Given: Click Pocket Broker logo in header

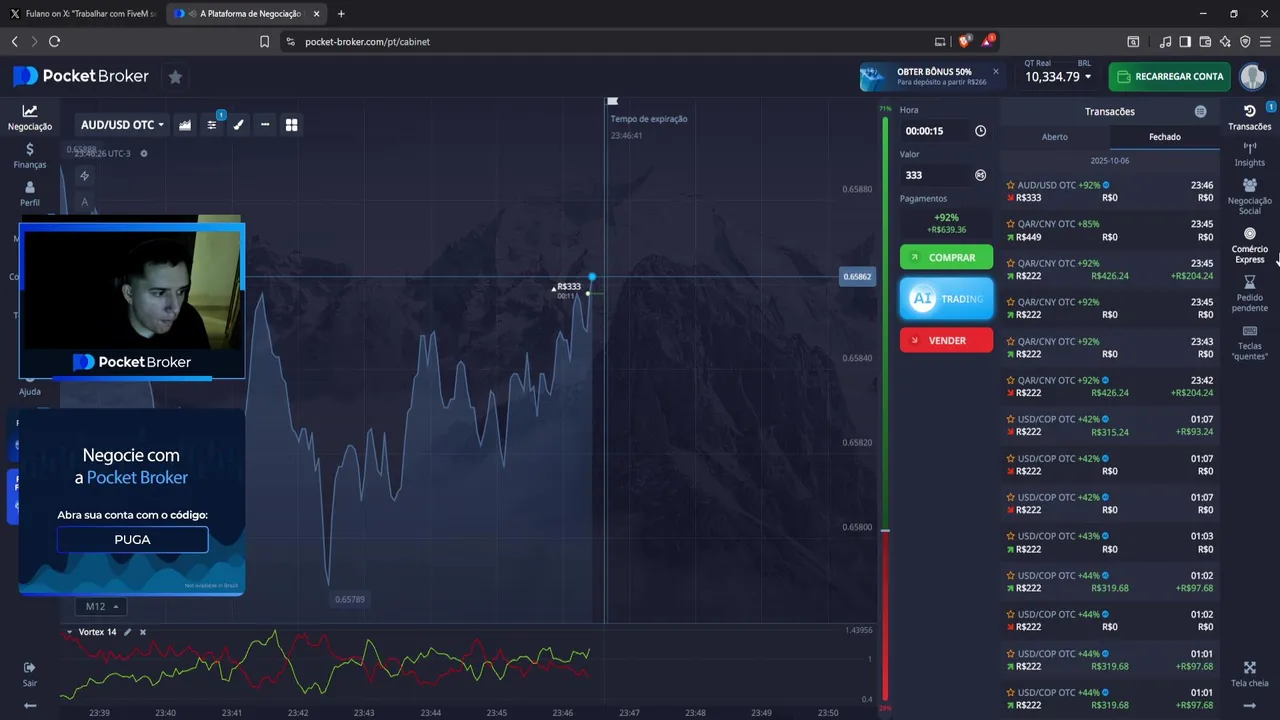Looking at the screenshot, I should (81, 76).
